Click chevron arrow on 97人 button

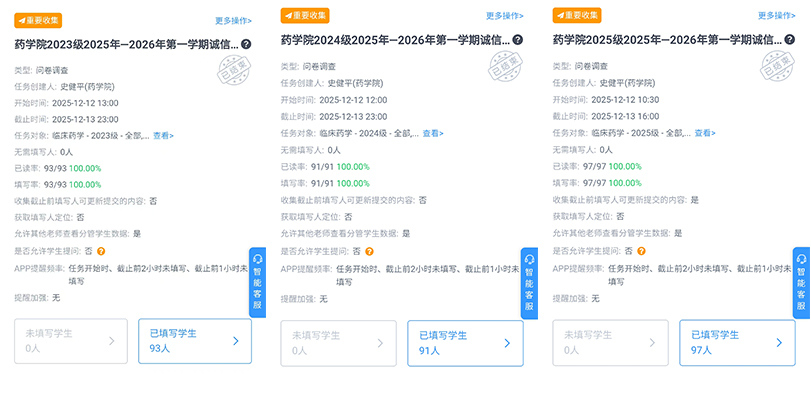pos(779,342)
